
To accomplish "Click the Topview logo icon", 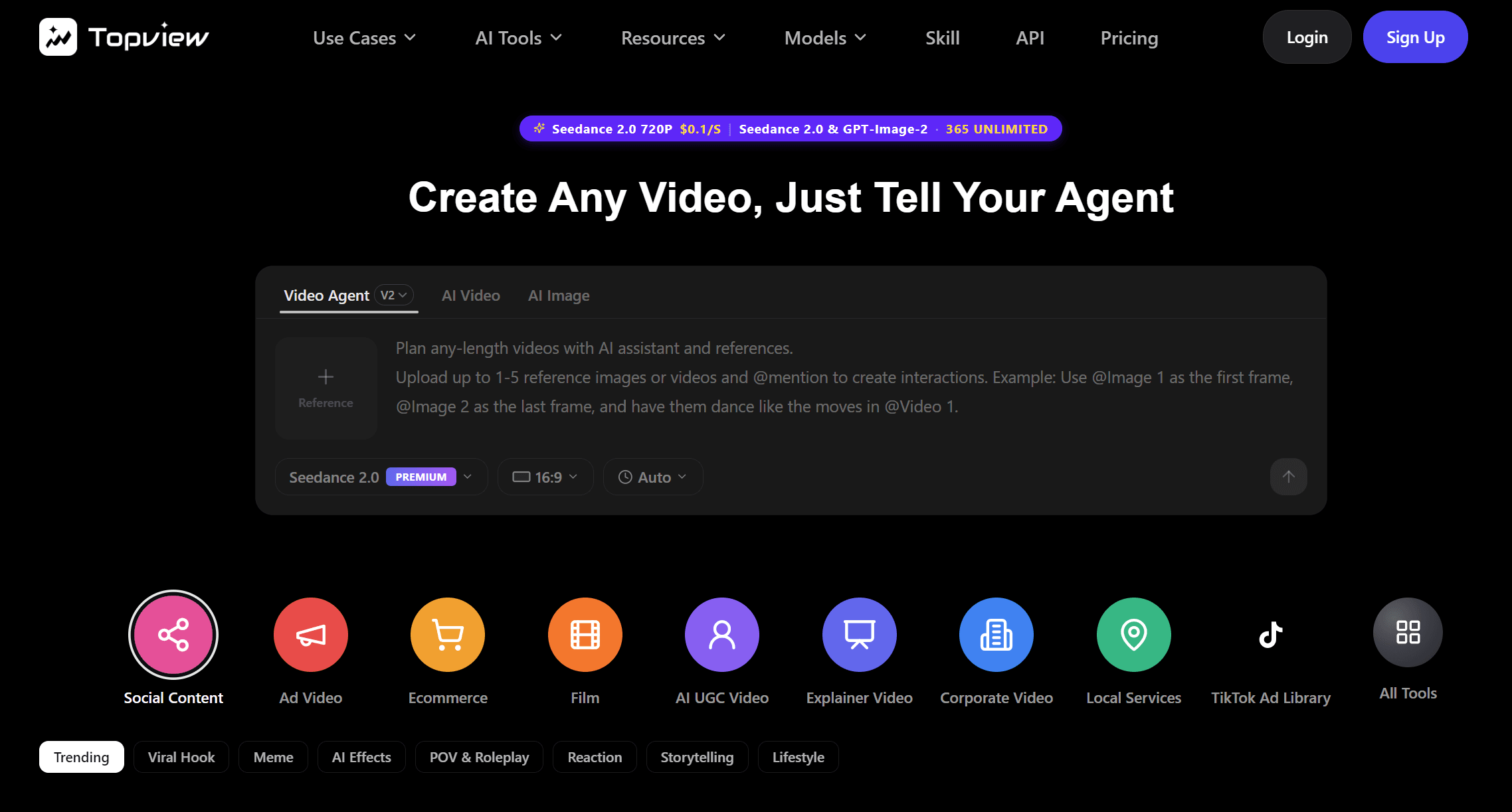I will [x=58, y=37].
